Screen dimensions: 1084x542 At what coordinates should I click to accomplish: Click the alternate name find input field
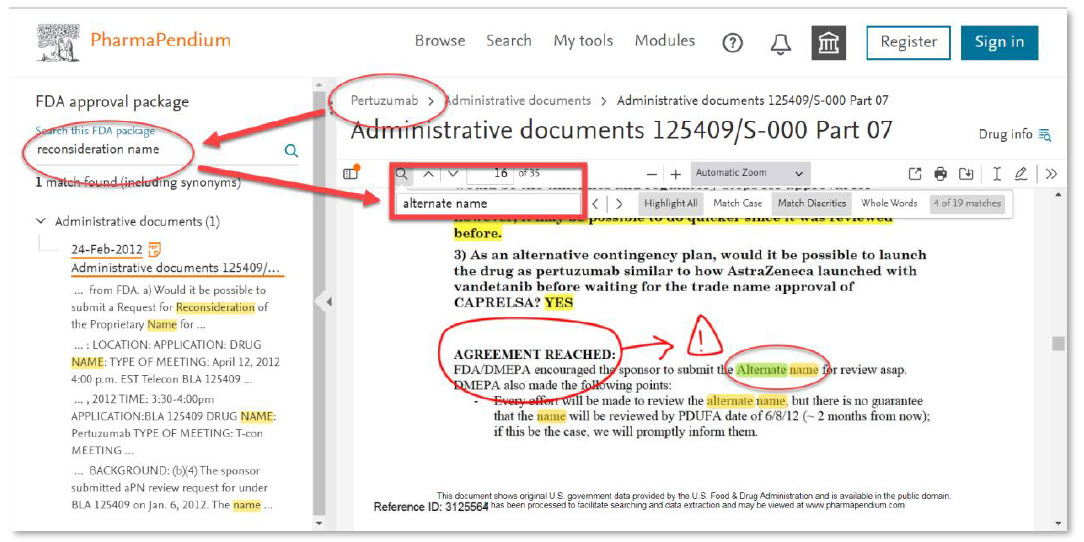[x=487, y=204]
